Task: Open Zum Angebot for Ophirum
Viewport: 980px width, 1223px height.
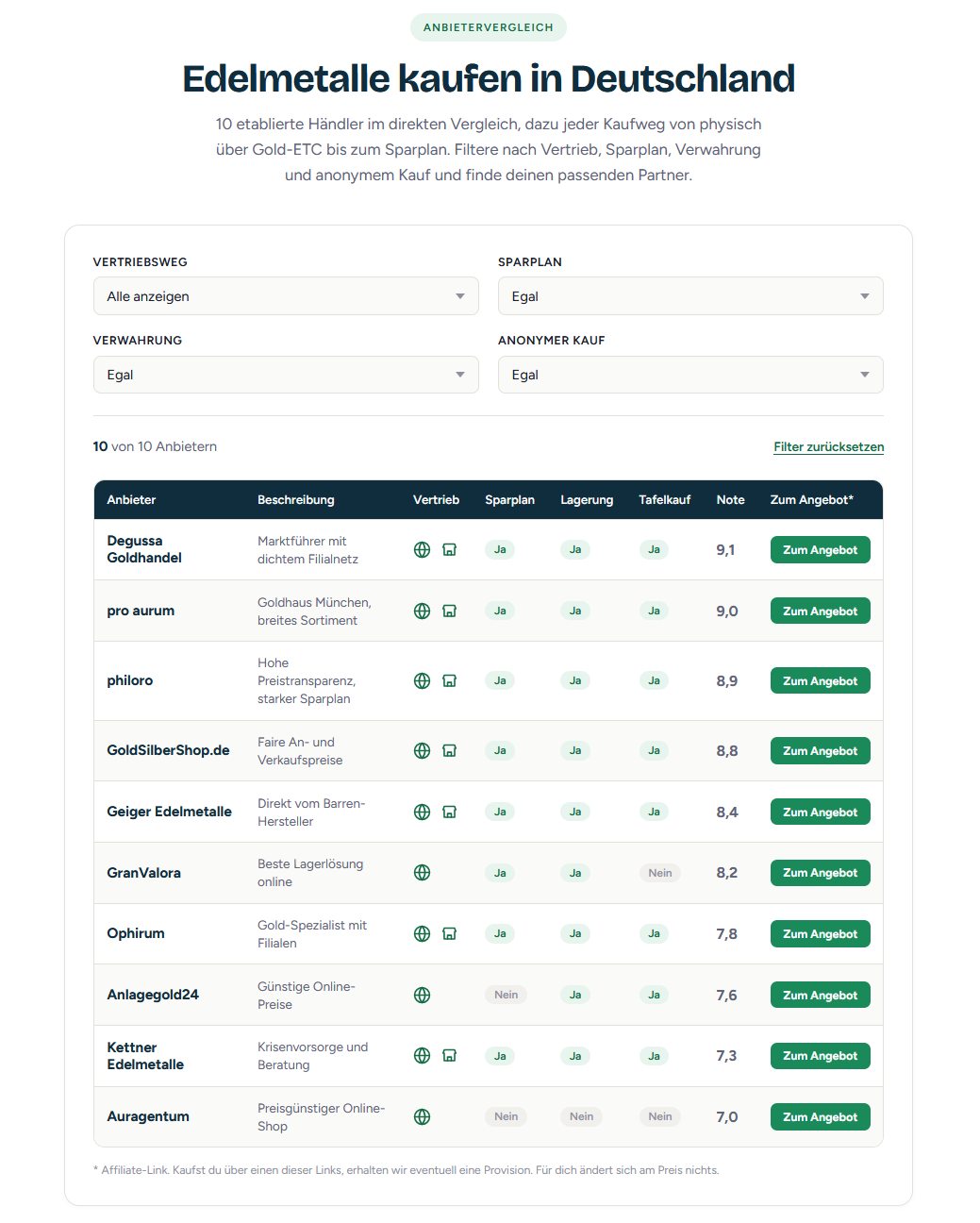Action: pyautogui.click(x=820, y=933)
